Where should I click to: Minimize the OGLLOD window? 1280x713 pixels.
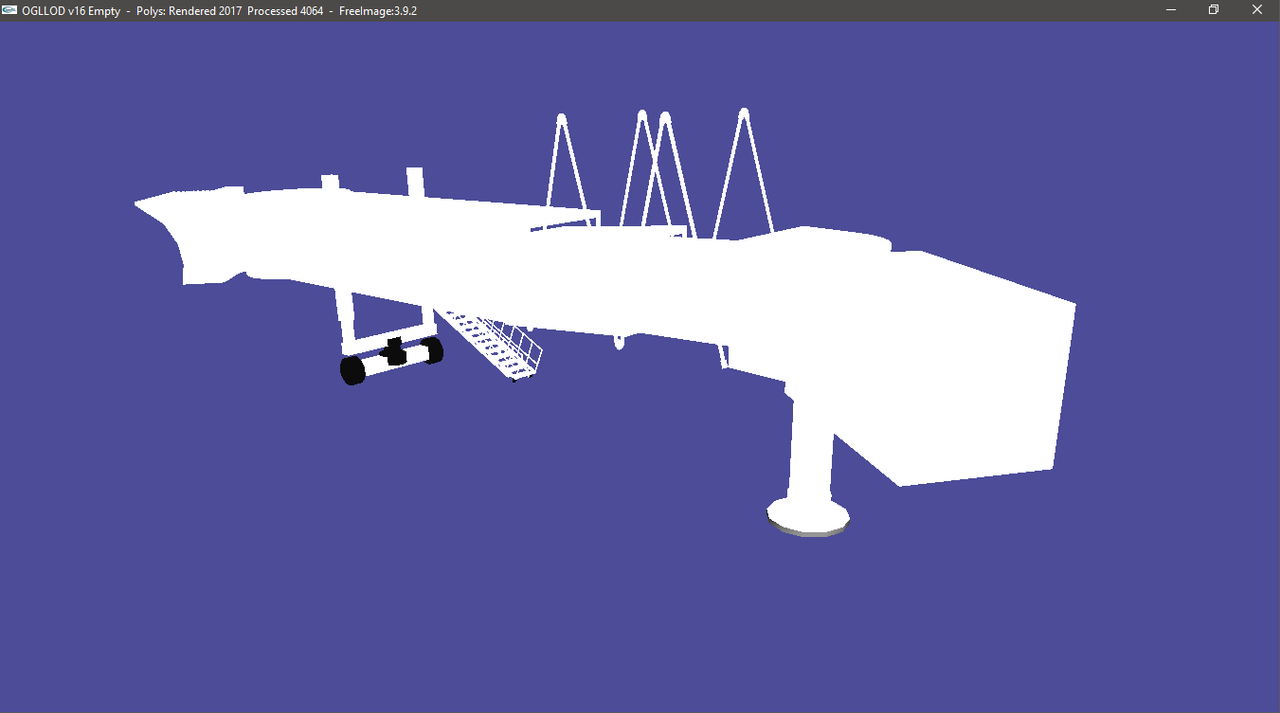coord(1171,10)
